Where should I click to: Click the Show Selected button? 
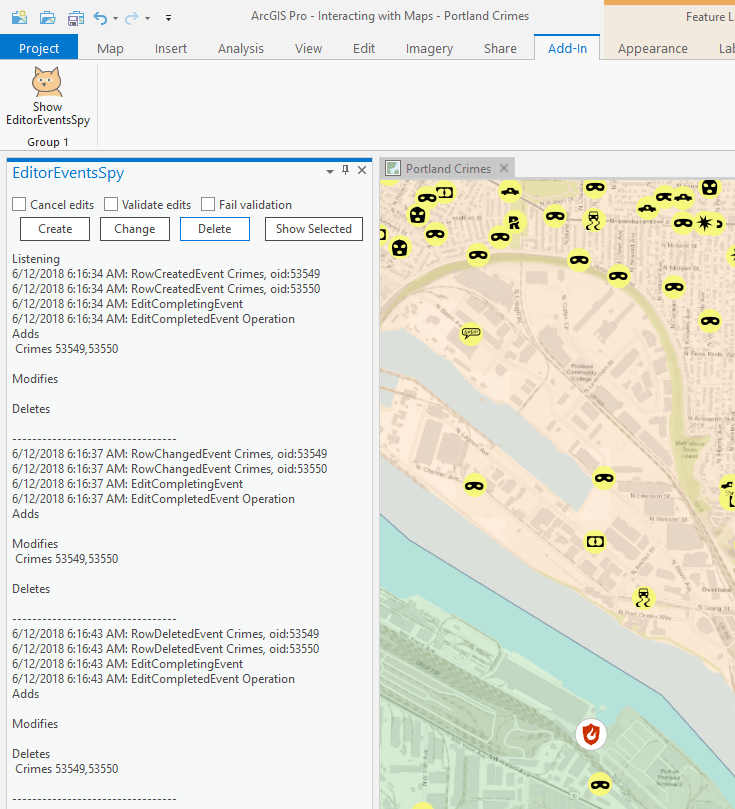point(313,229)
